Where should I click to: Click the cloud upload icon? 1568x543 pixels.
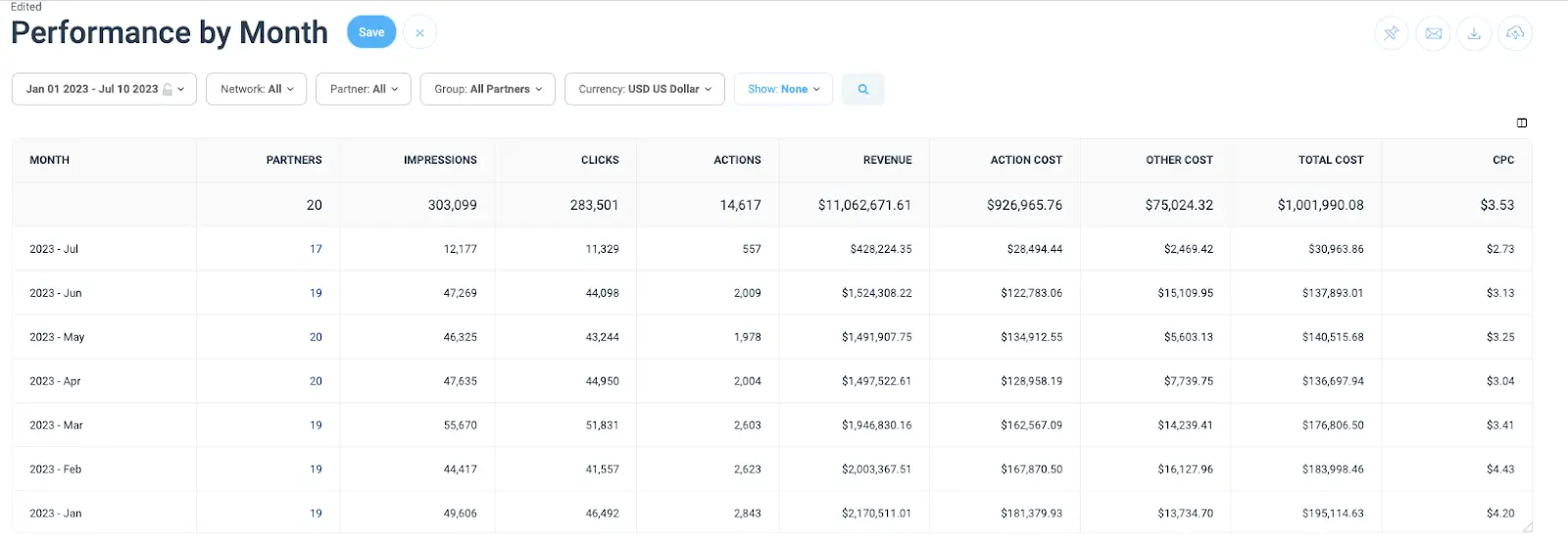tap(1515, 33)
